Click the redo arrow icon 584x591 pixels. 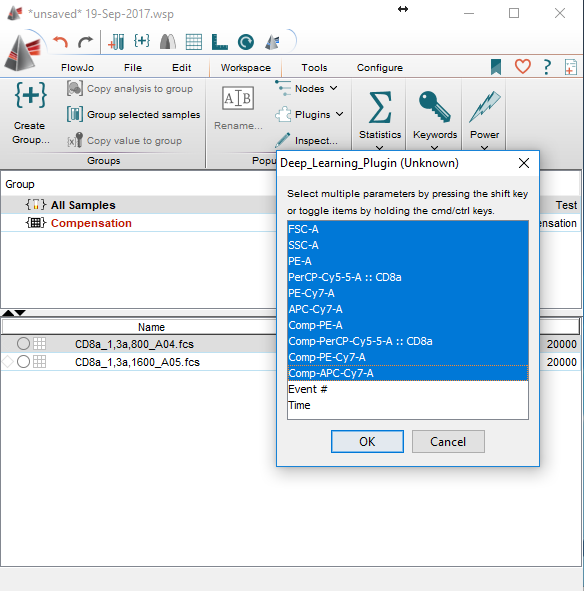(x=85, y=42)
